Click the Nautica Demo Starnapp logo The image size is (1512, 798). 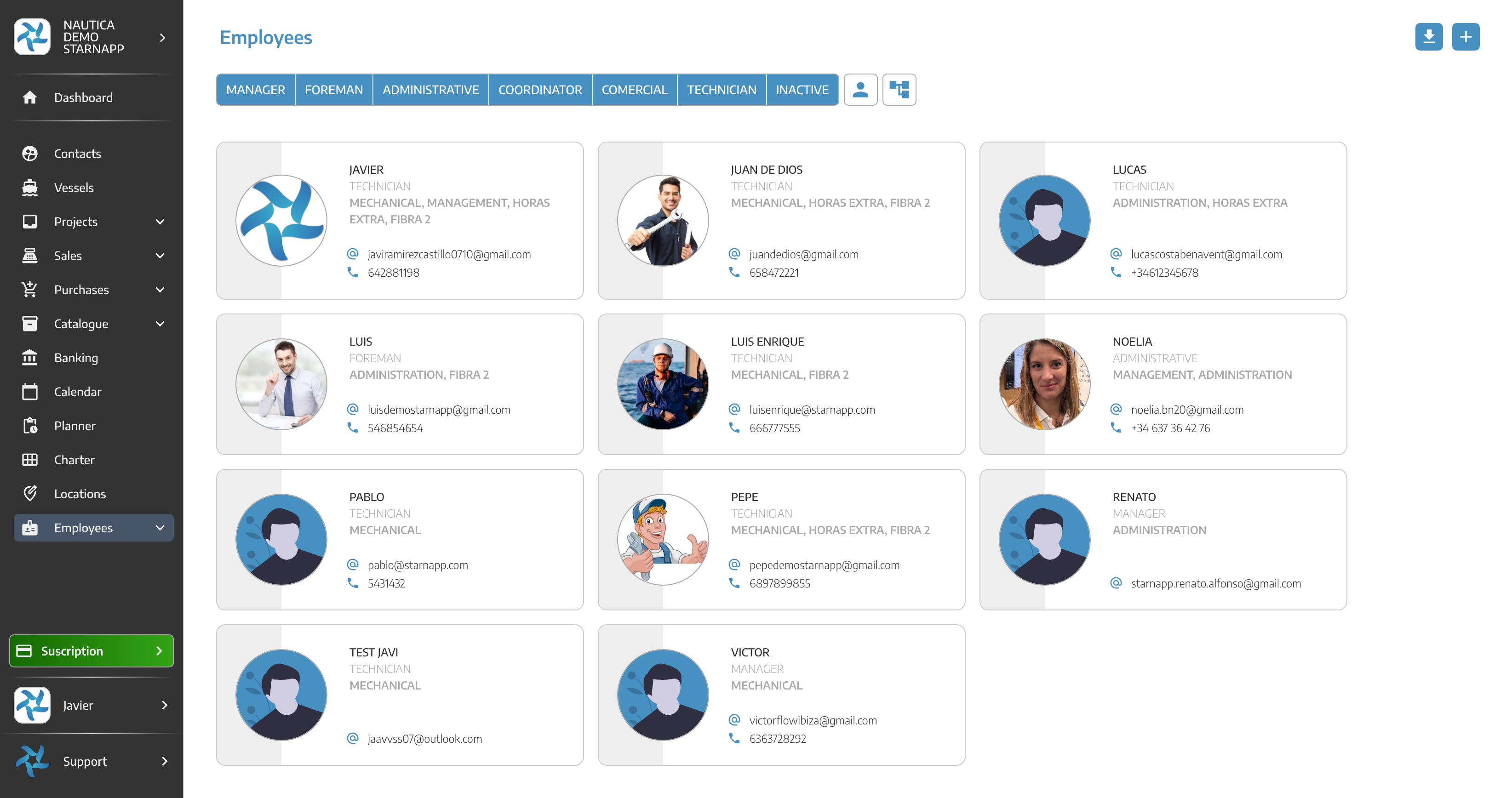tap(32, 37)
